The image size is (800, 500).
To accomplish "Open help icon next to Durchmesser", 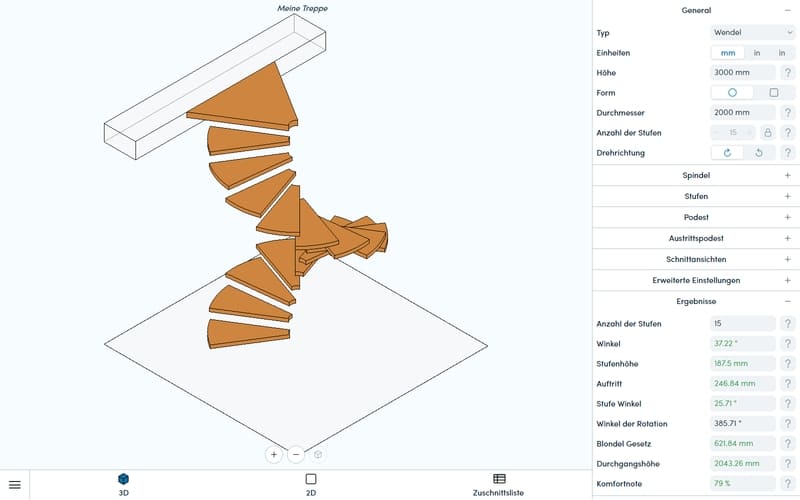I will (x=788, y=112).
